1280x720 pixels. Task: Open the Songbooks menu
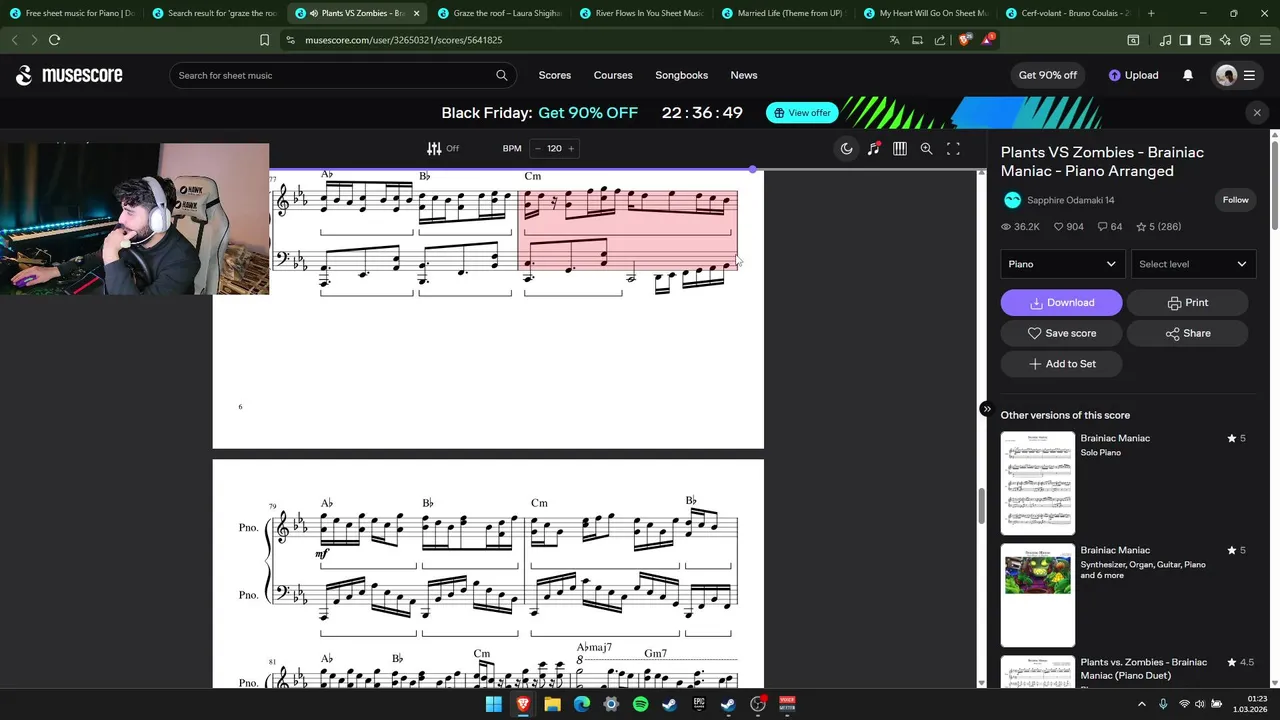click(681, 75)
